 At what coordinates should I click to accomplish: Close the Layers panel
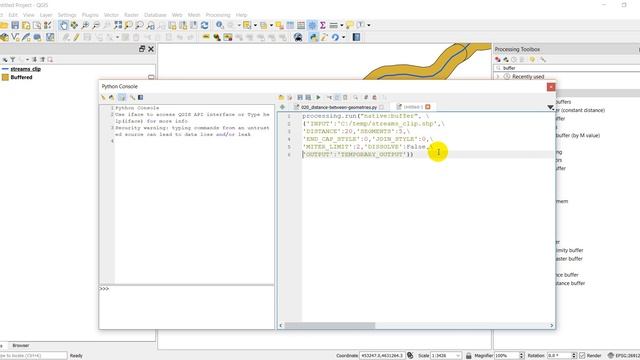click(151, 49)
